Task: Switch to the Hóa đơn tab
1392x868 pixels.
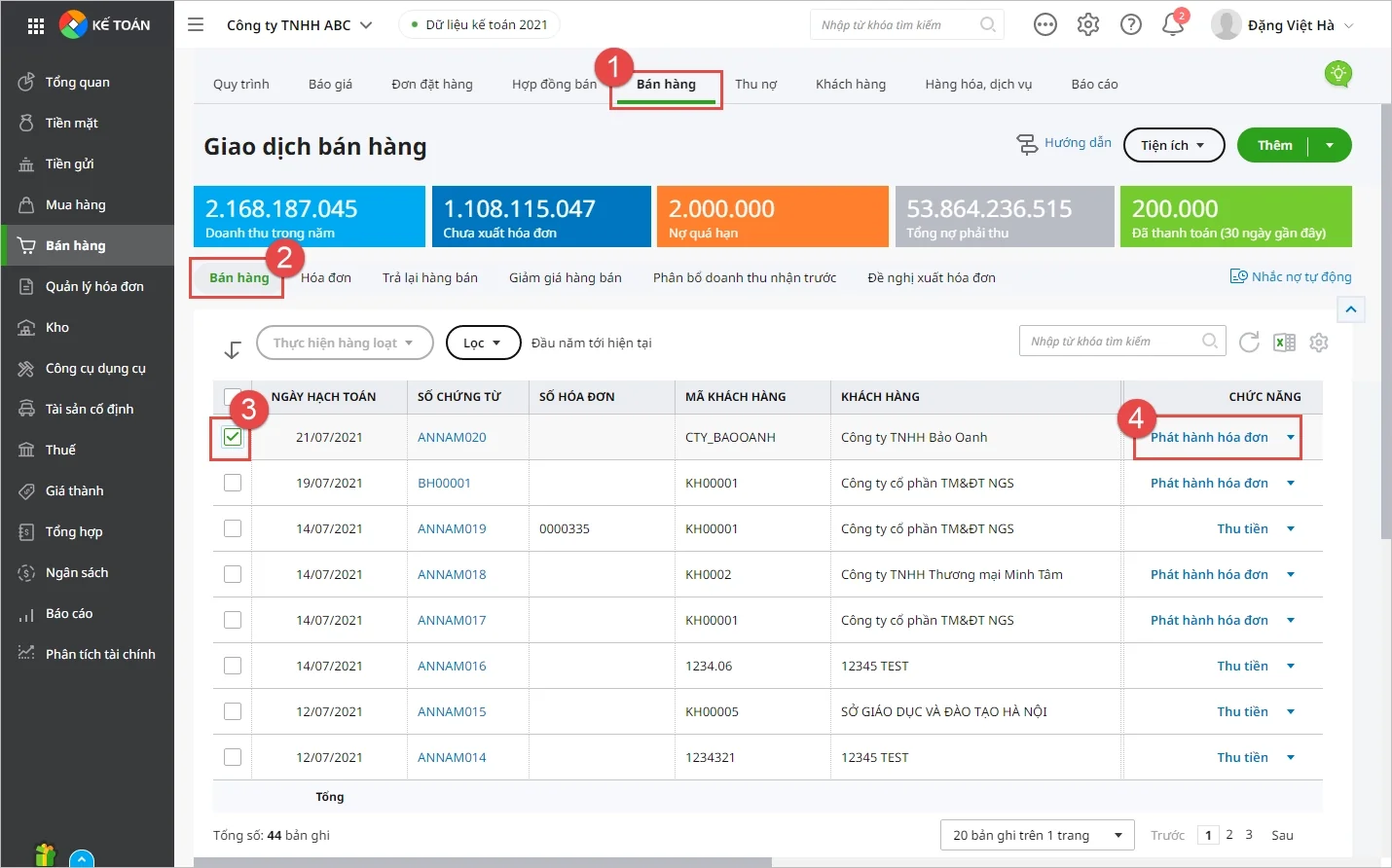Action: tap(326, 277)
